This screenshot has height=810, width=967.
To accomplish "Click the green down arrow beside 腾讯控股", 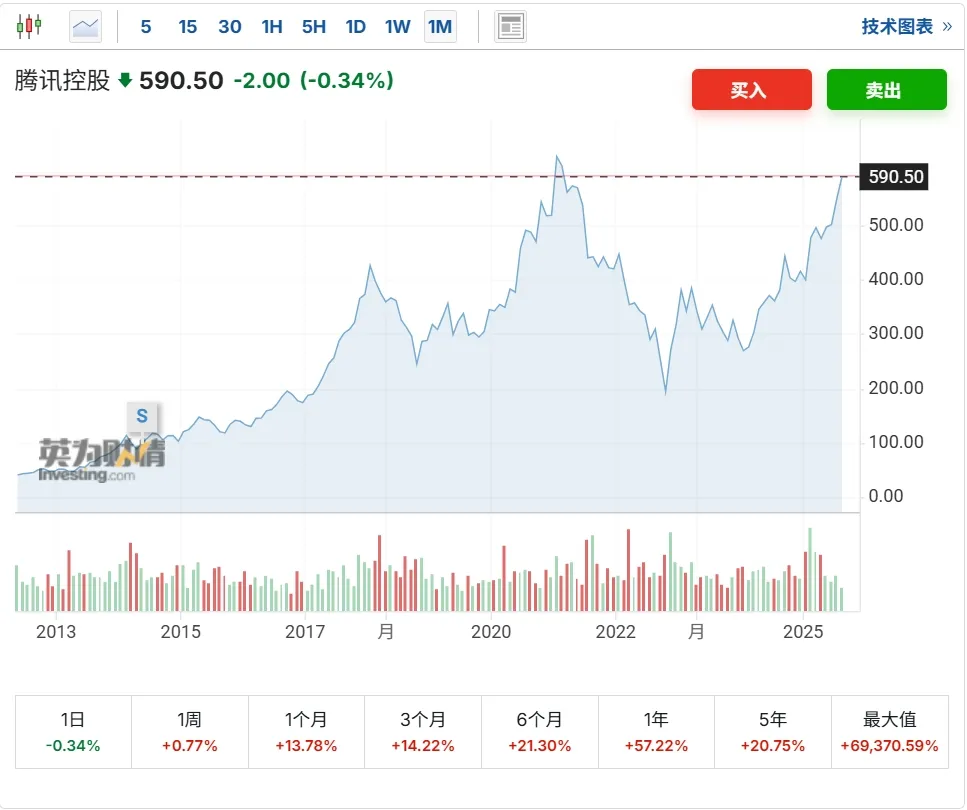I will pos(125,81).
